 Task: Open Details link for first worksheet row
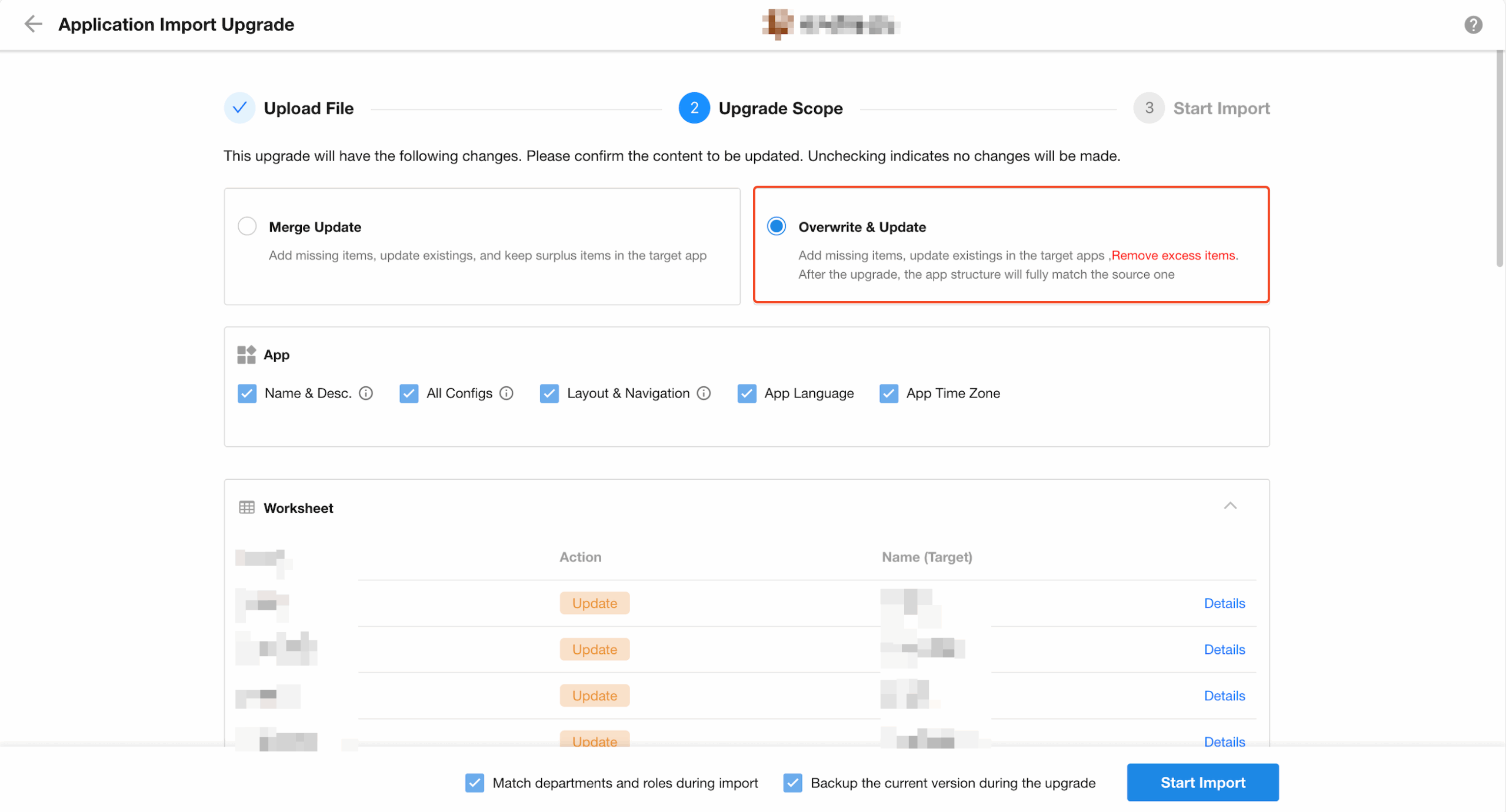(1224, 603)
